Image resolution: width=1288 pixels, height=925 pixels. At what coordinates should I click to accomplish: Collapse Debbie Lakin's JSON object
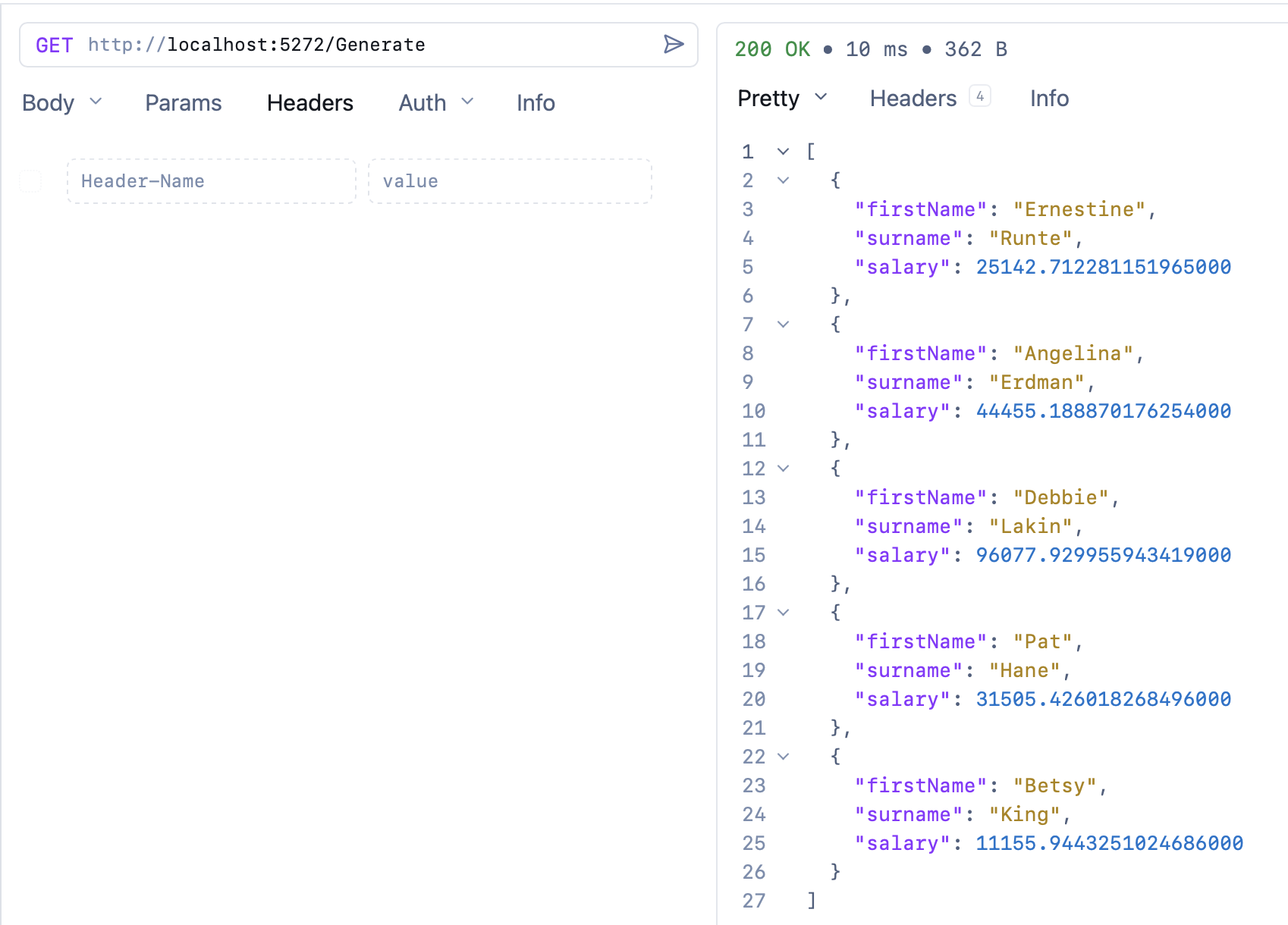pyautogui.click(x=782, y=469)
